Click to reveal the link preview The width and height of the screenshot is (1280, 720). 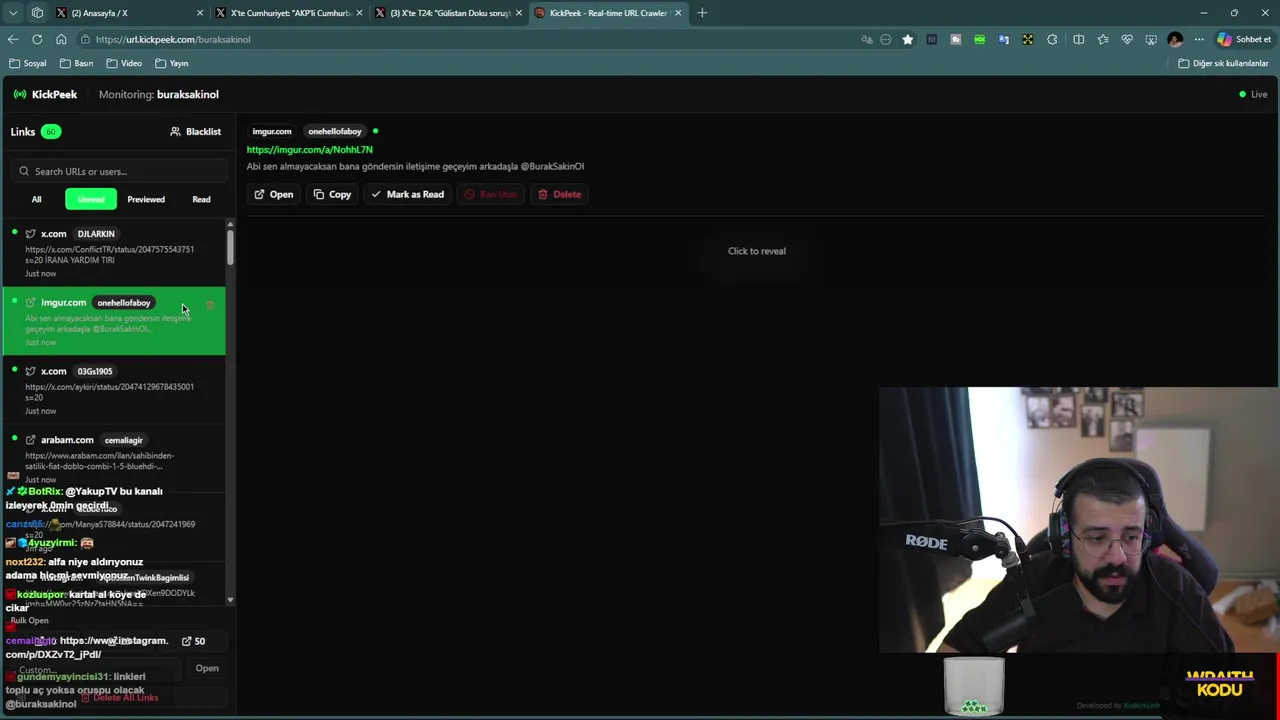756,251
